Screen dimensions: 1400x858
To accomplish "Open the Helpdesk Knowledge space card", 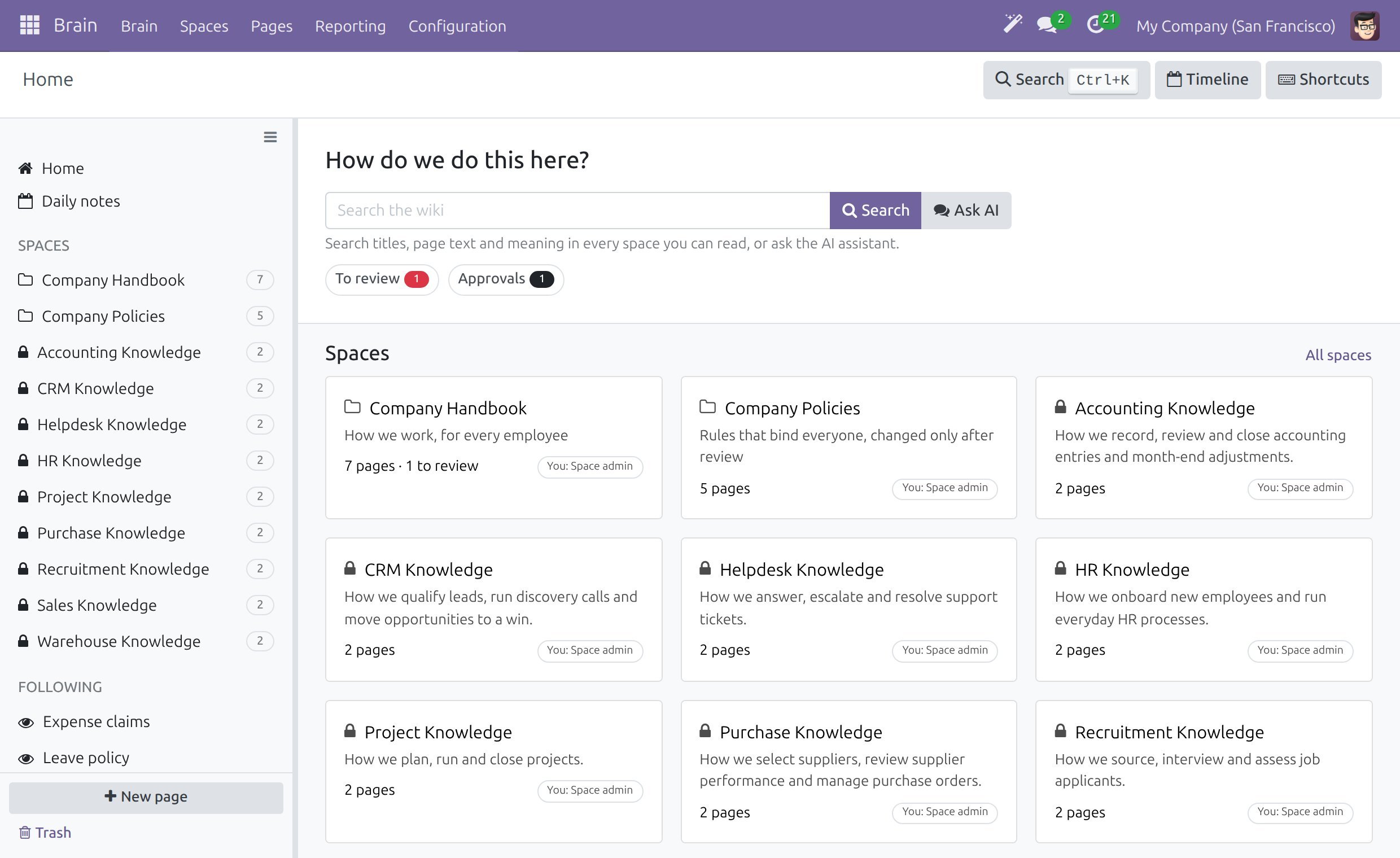I will [848, 609].
